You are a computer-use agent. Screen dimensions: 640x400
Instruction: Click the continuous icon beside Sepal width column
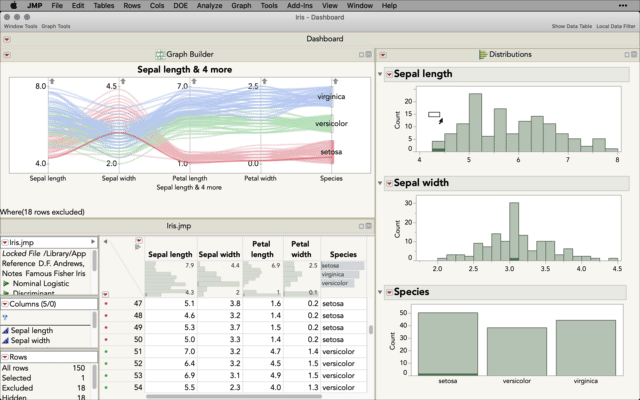[5, 340]
